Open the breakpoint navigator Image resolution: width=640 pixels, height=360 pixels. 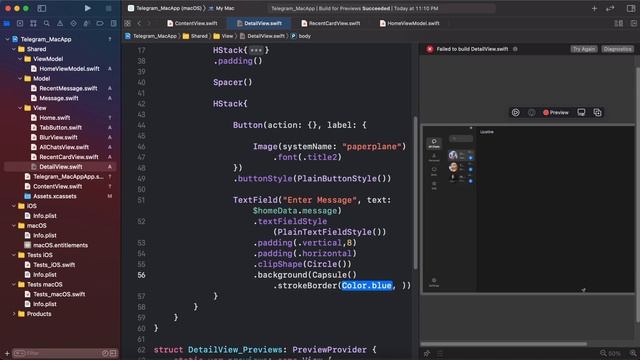point(100,24)
